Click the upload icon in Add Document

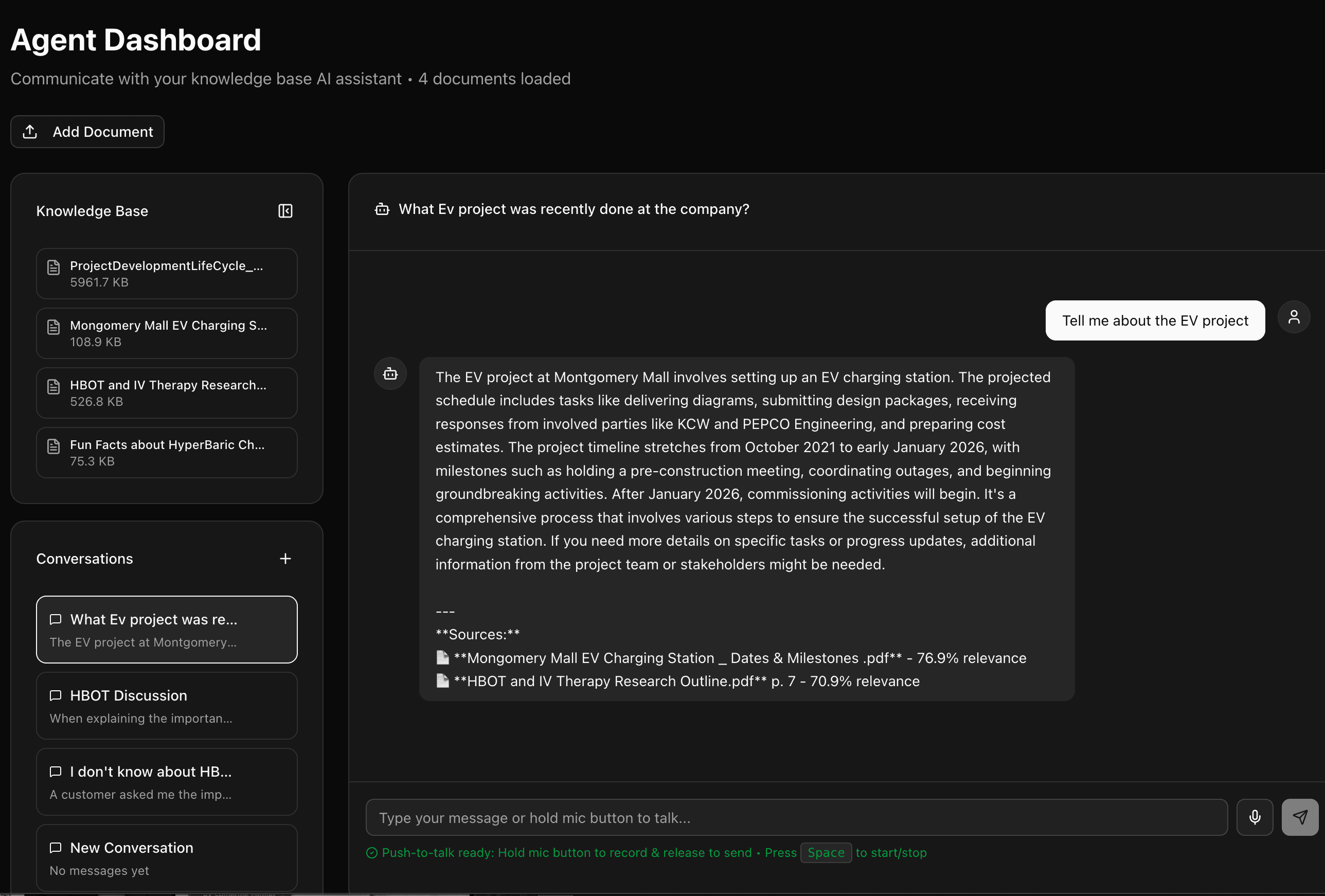(30, 132)
